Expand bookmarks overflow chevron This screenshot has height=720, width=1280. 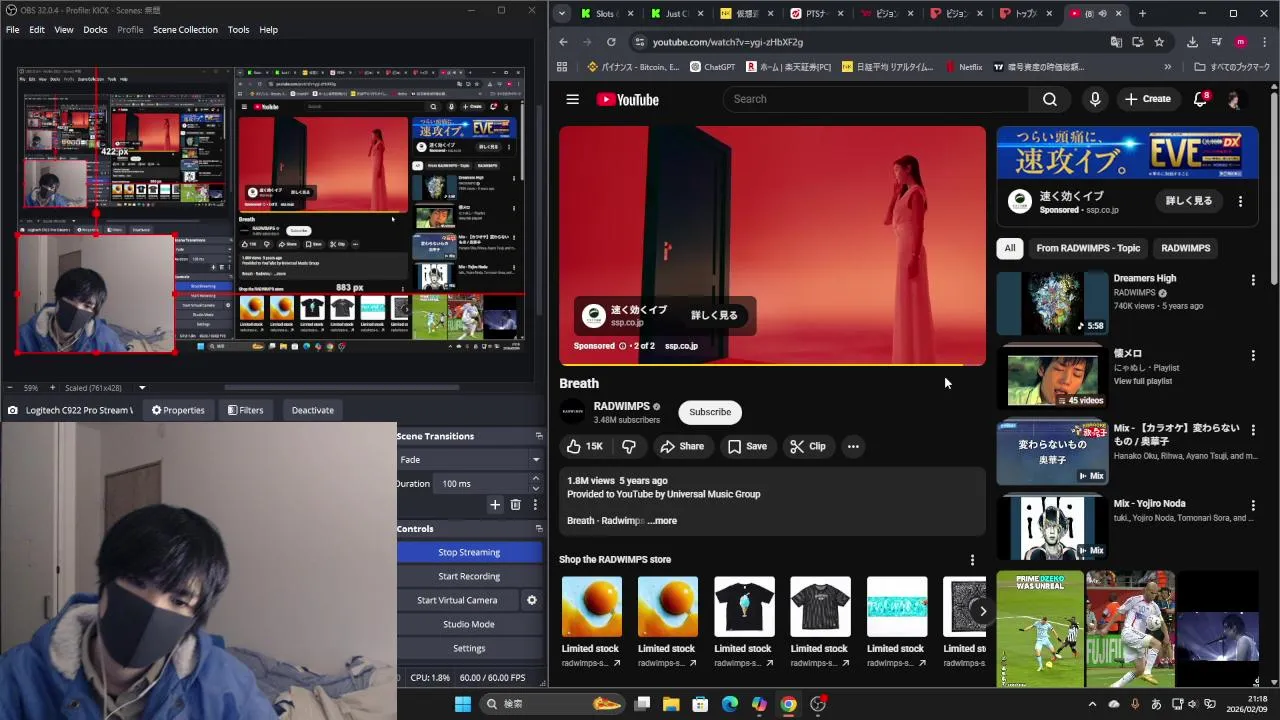coord(1167,67)
